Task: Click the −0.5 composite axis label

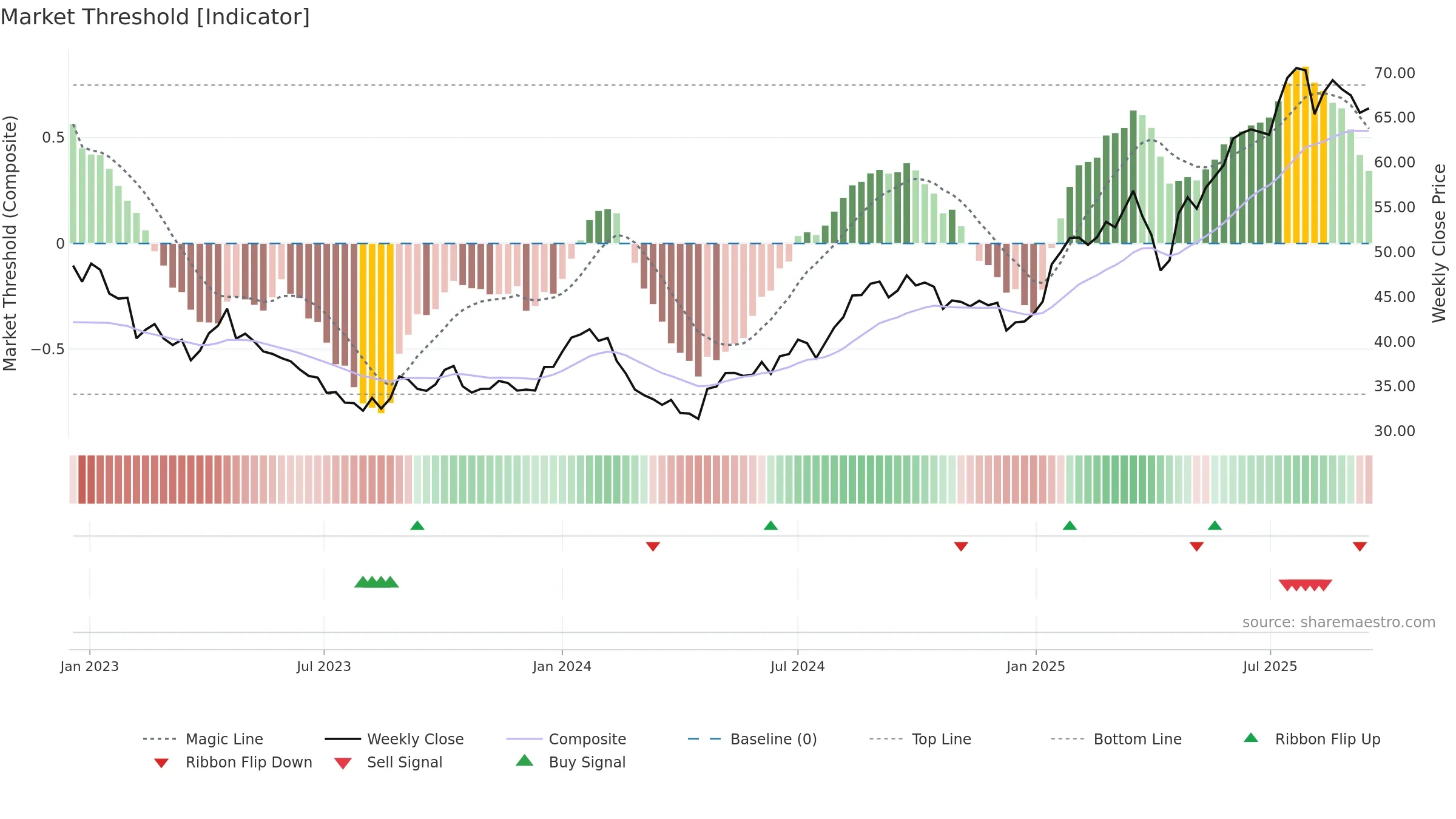Action: point(48,349)
